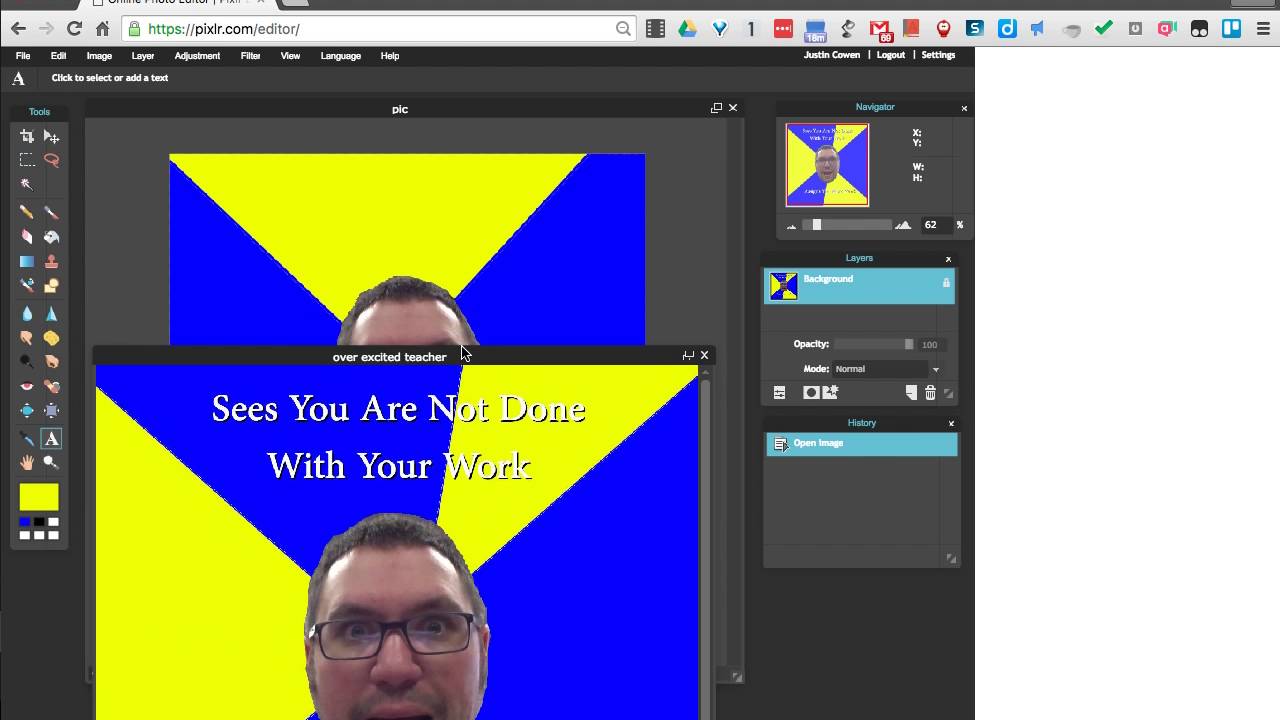Select the Eraser tool
This screenshot has width=1280, height=720.
coord(27,237)
